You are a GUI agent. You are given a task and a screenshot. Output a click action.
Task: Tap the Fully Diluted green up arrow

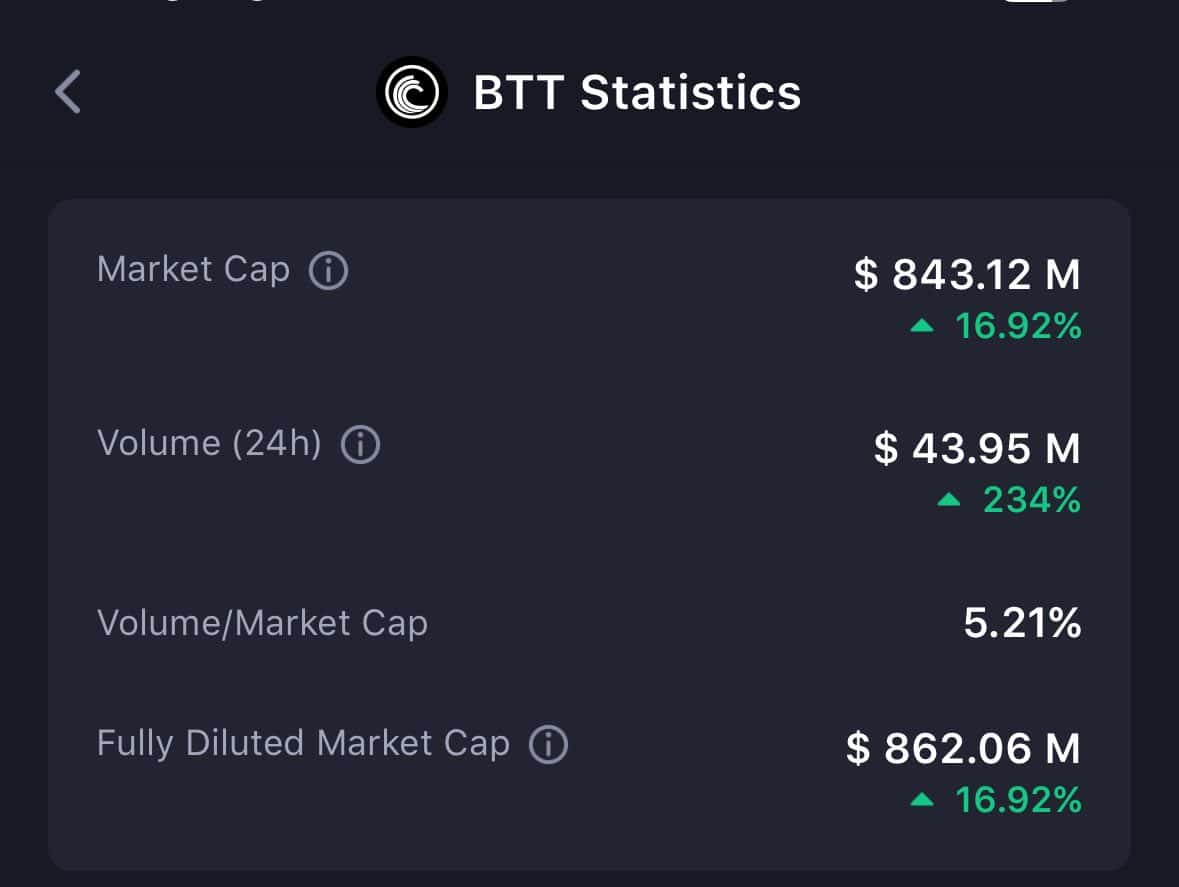click(x=923, y=800)
